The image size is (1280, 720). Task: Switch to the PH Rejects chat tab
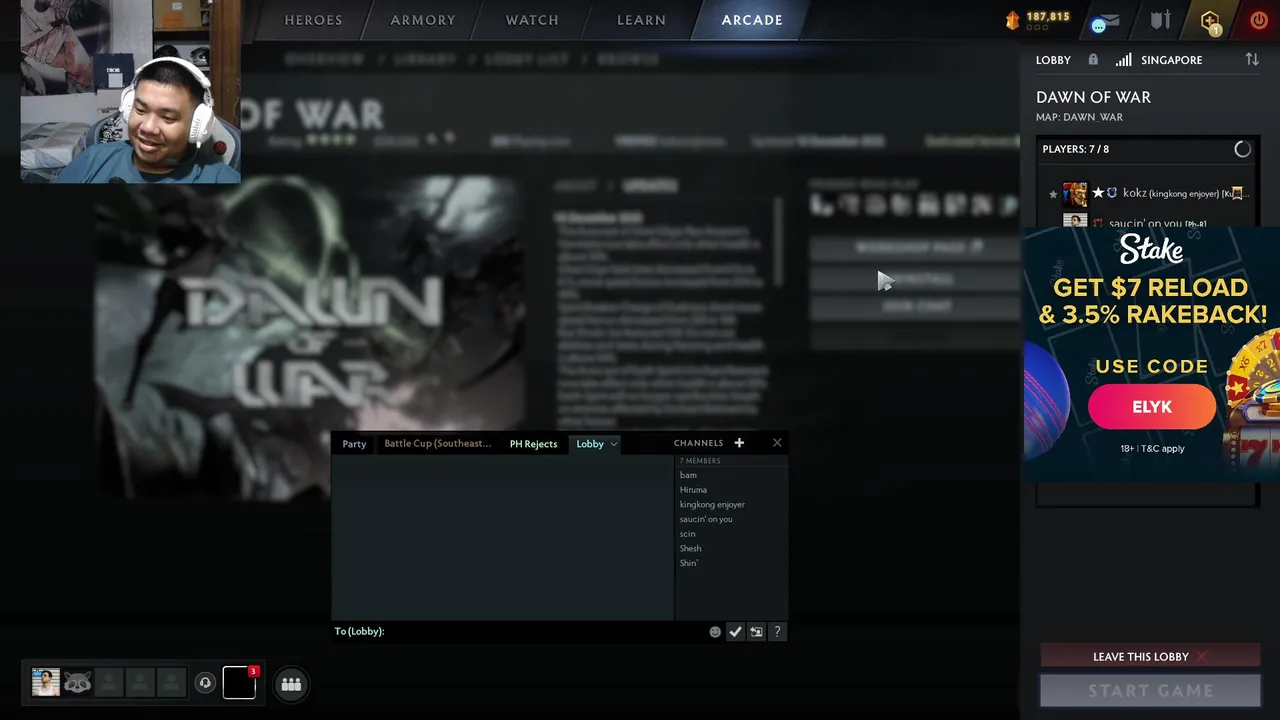point(533,444)
